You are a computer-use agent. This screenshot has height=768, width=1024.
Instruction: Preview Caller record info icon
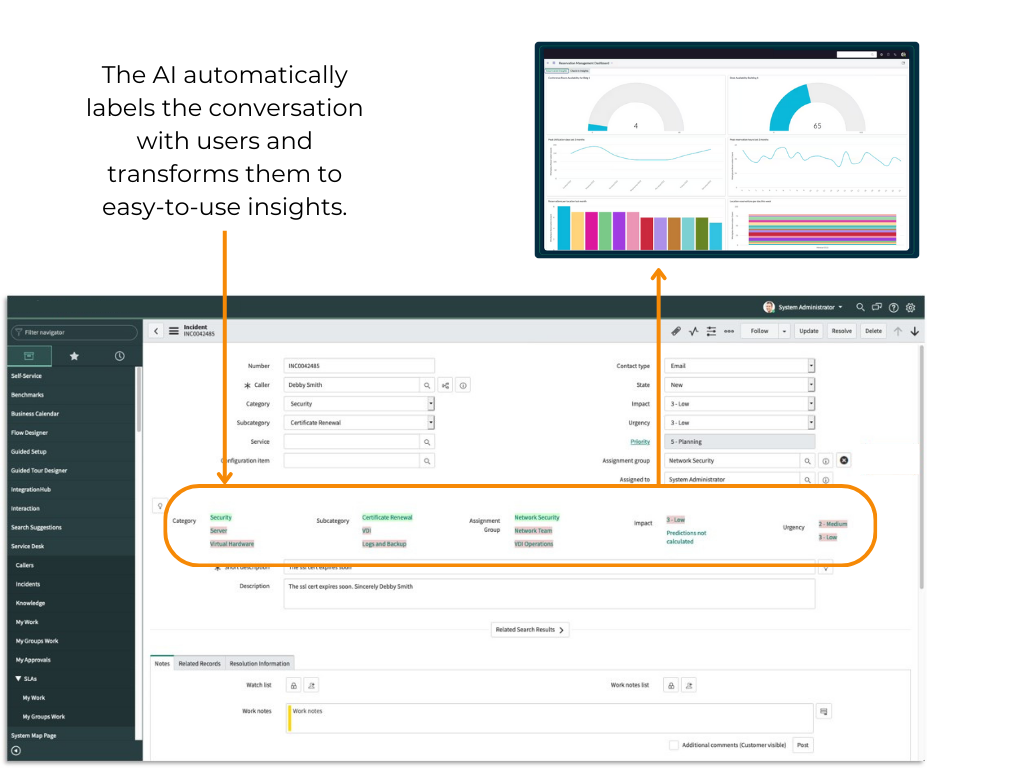[463, 385]
